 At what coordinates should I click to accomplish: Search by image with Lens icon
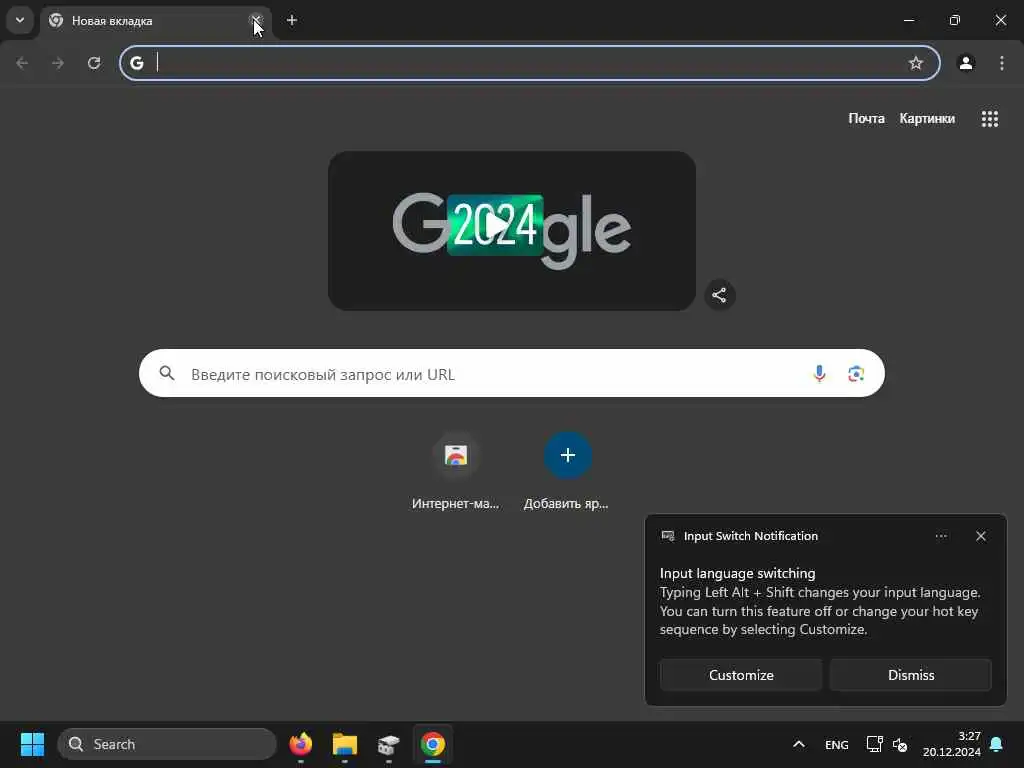[x=856, y=374]
